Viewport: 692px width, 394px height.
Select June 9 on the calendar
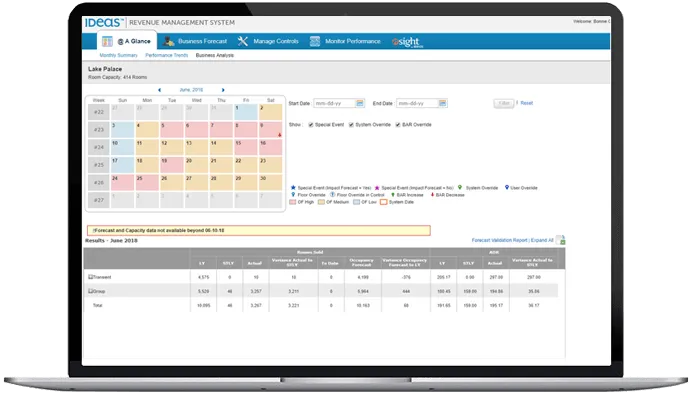coord(271,130)
